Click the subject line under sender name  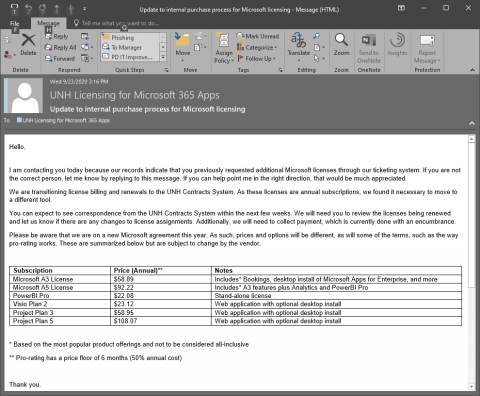147,109
